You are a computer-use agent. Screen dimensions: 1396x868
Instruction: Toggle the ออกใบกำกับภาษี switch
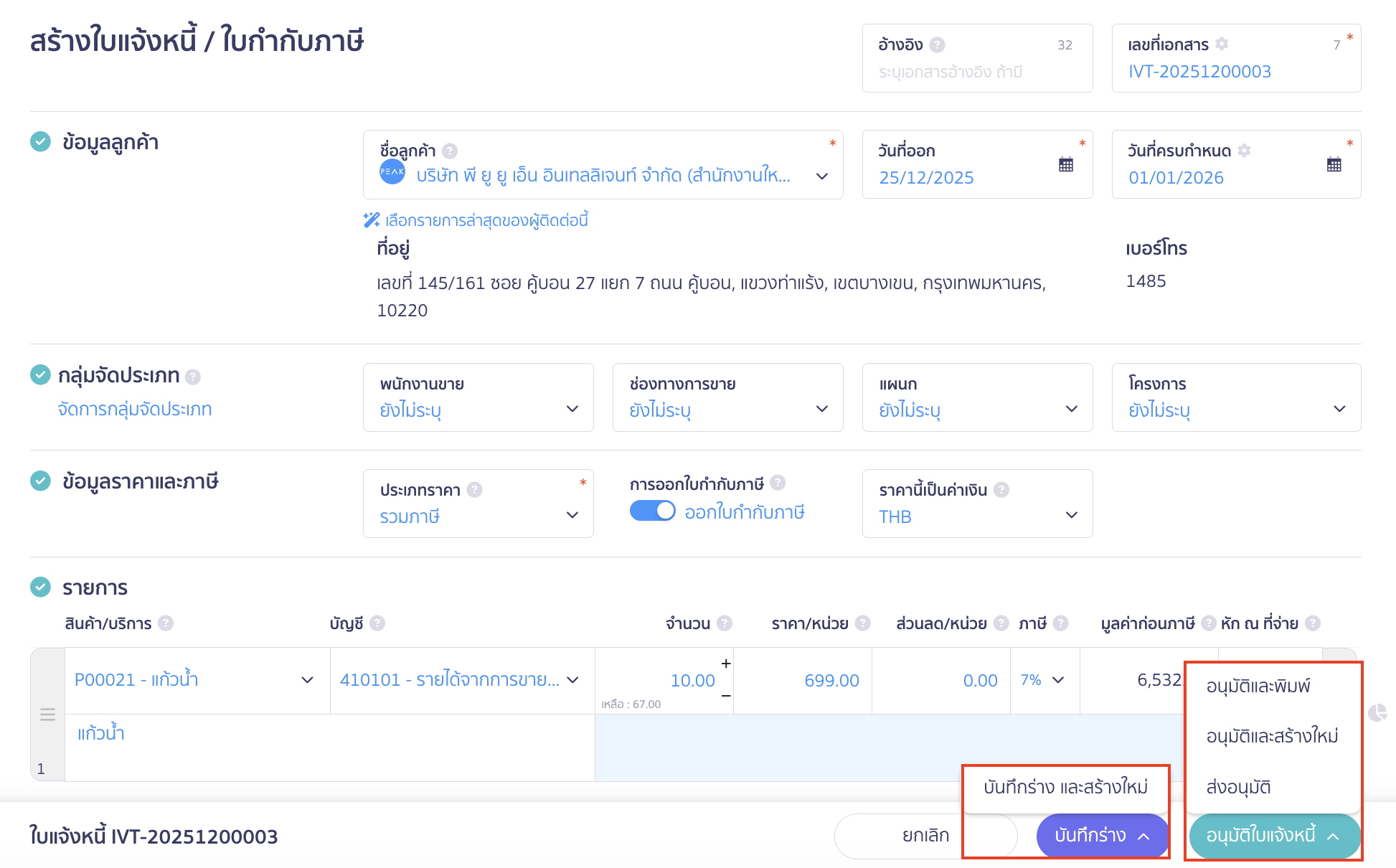pos(652,511)
